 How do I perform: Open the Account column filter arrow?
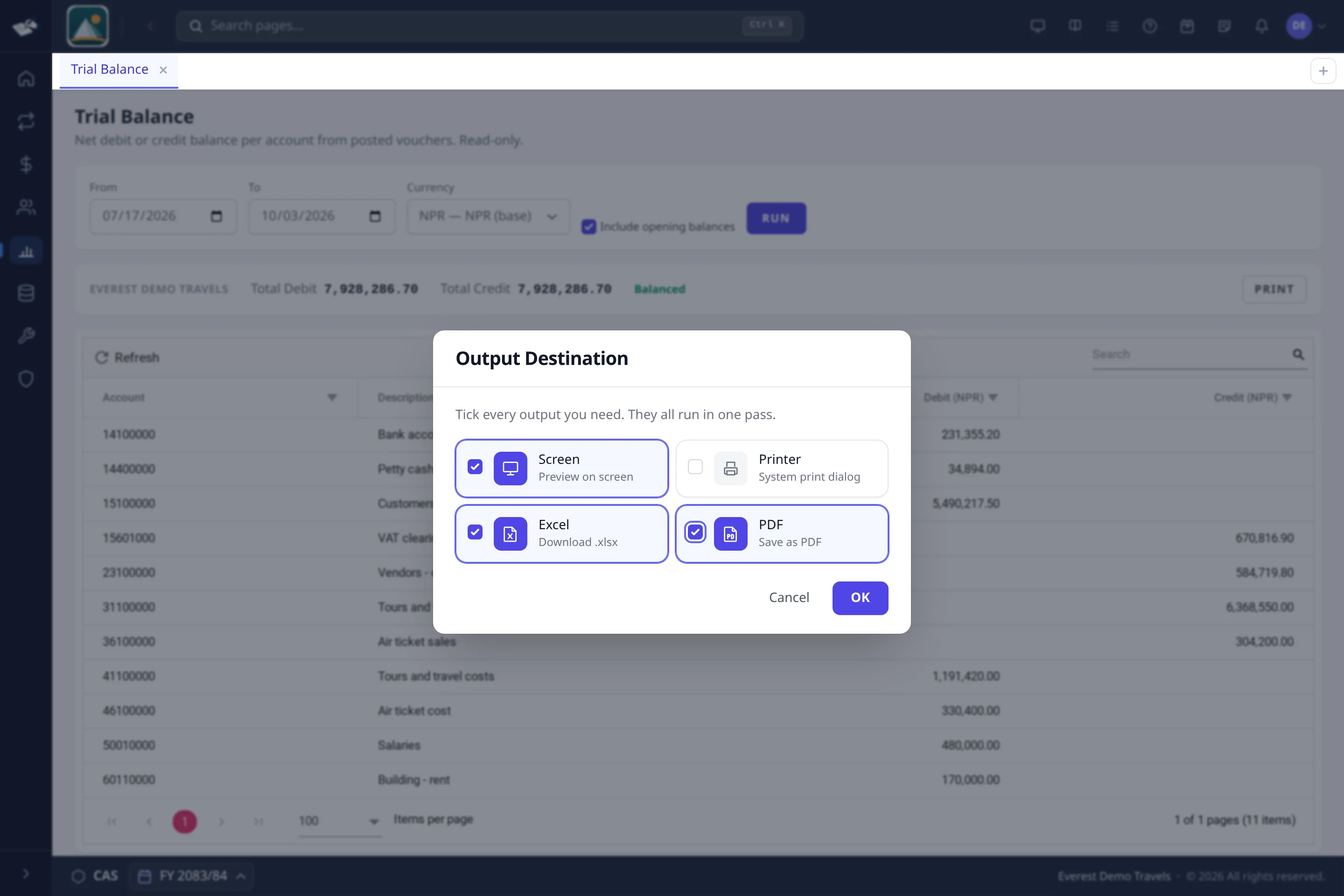[x=331, y=397]
